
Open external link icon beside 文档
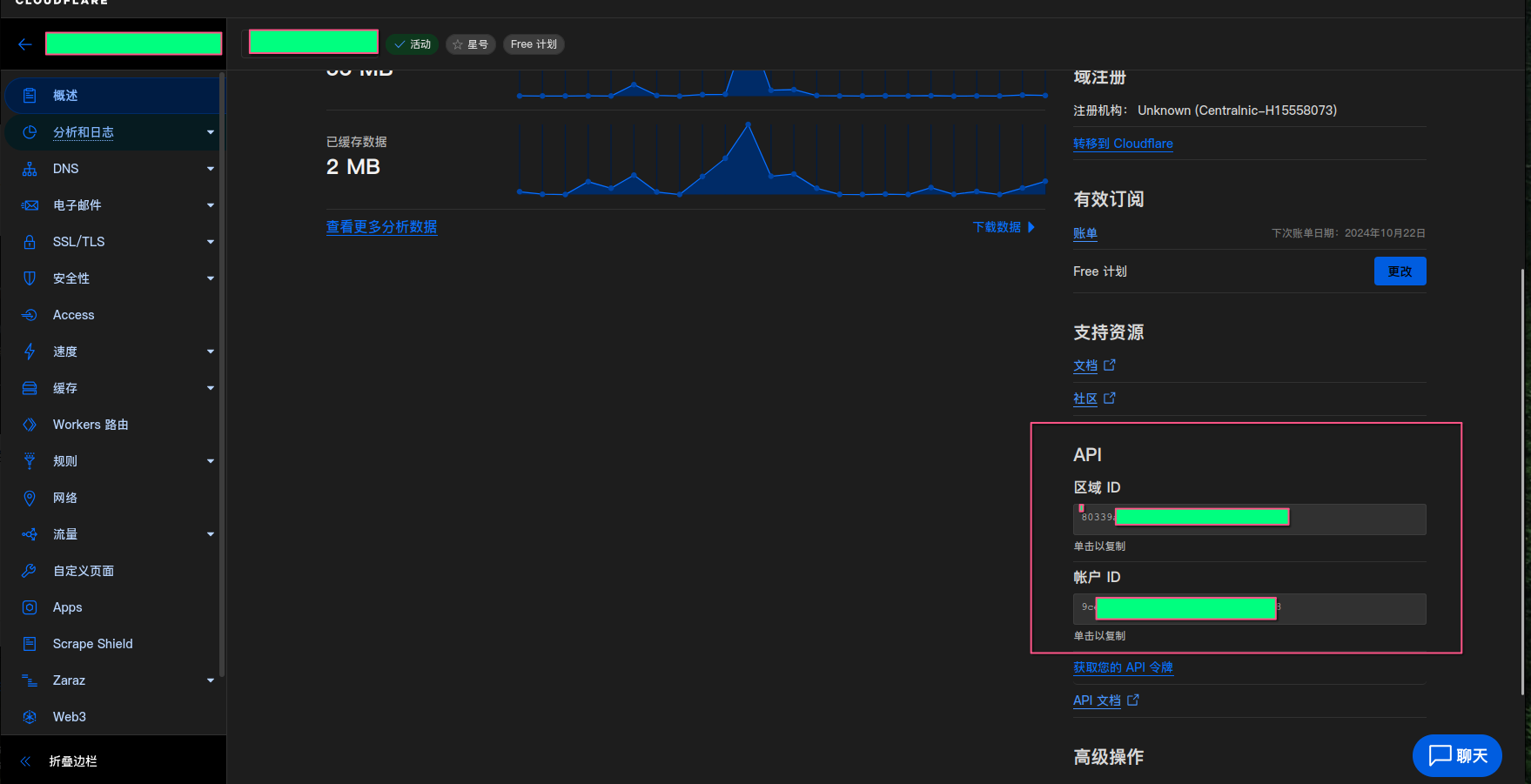coord(1110,365)
